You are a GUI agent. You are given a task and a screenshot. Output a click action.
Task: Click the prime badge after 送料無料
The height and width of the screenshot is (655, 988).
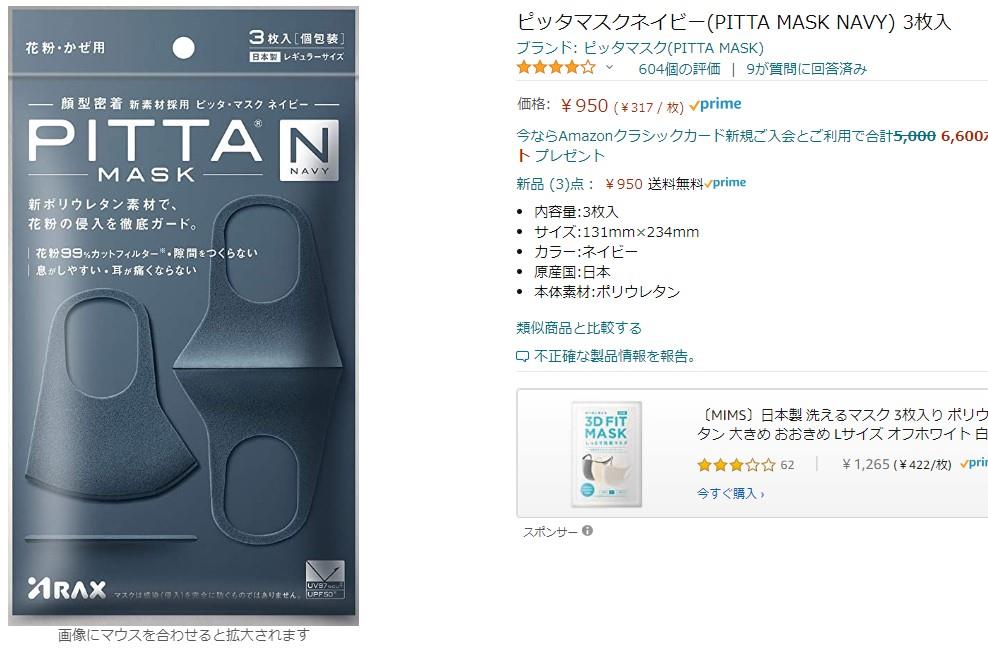tap(725, 183)
